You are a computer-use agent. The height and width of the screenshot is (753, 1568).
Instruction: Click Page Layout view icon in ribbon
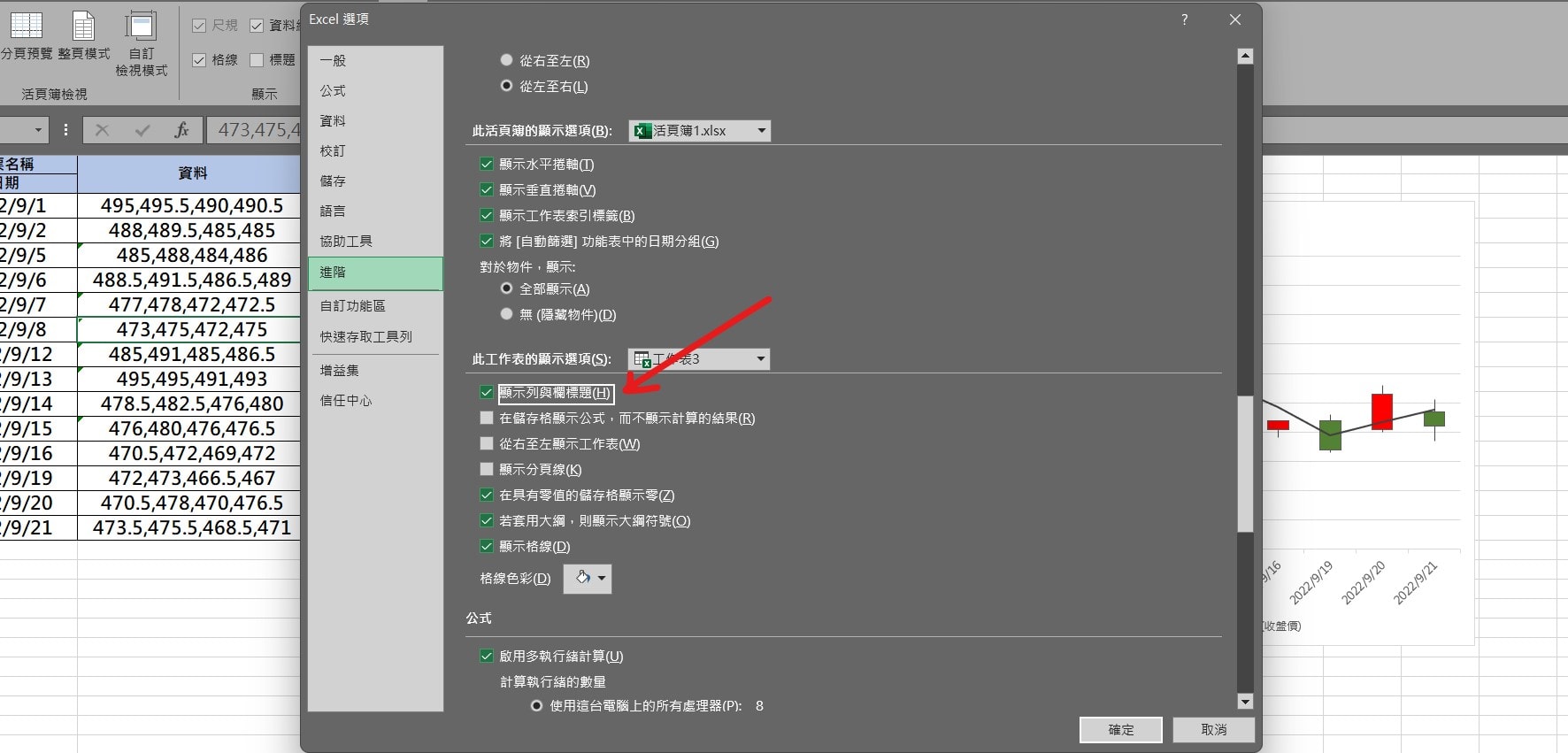pos(83,26)
